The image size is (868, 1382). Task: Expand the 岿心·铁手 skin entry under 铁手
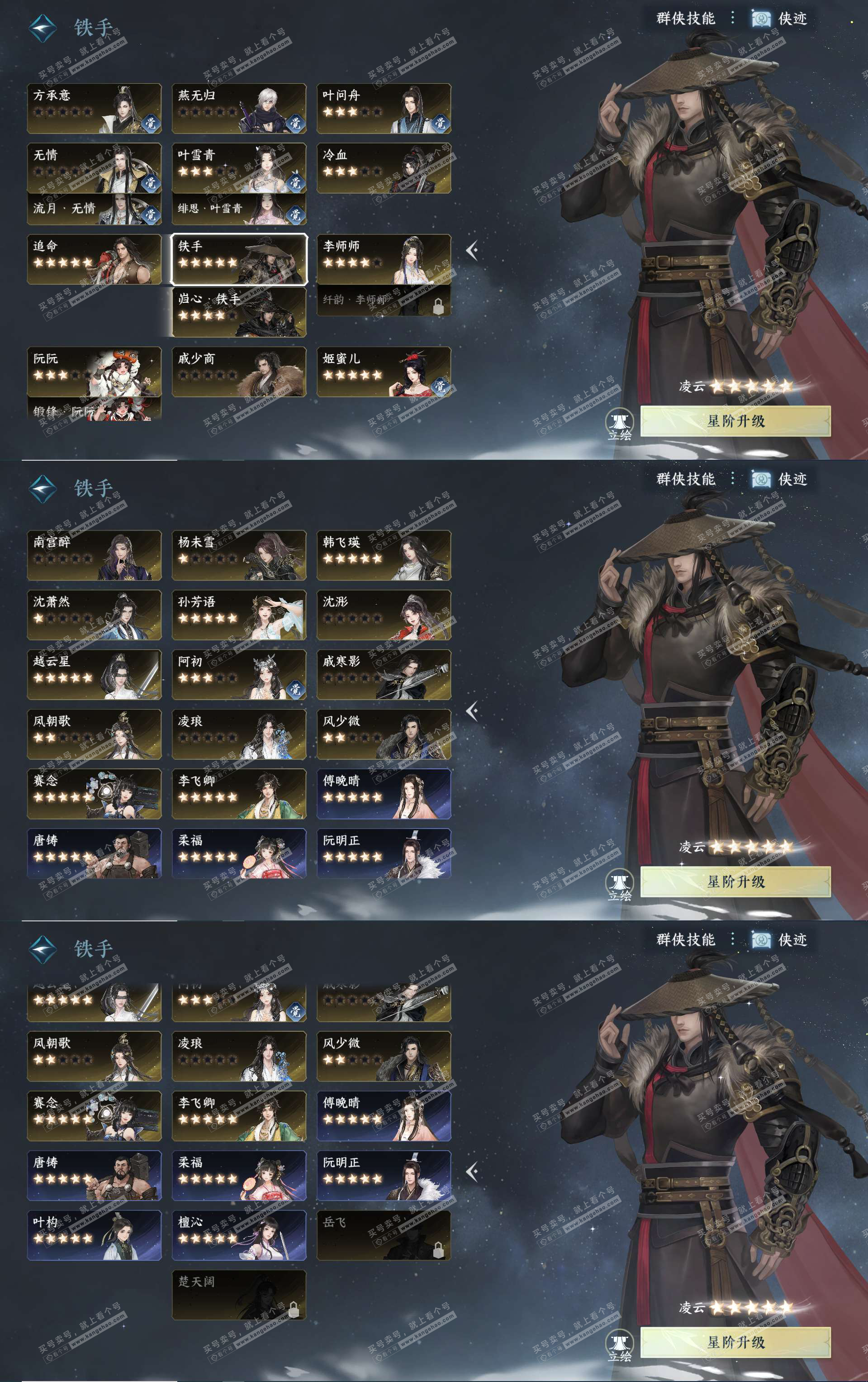pos(239,312)
